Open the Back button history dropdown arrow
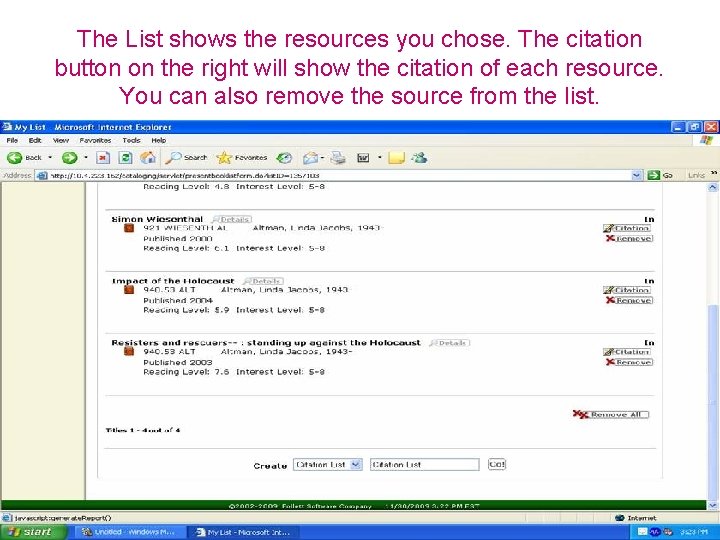This screenshot has height=540, width=720. (x=50, y=158)
